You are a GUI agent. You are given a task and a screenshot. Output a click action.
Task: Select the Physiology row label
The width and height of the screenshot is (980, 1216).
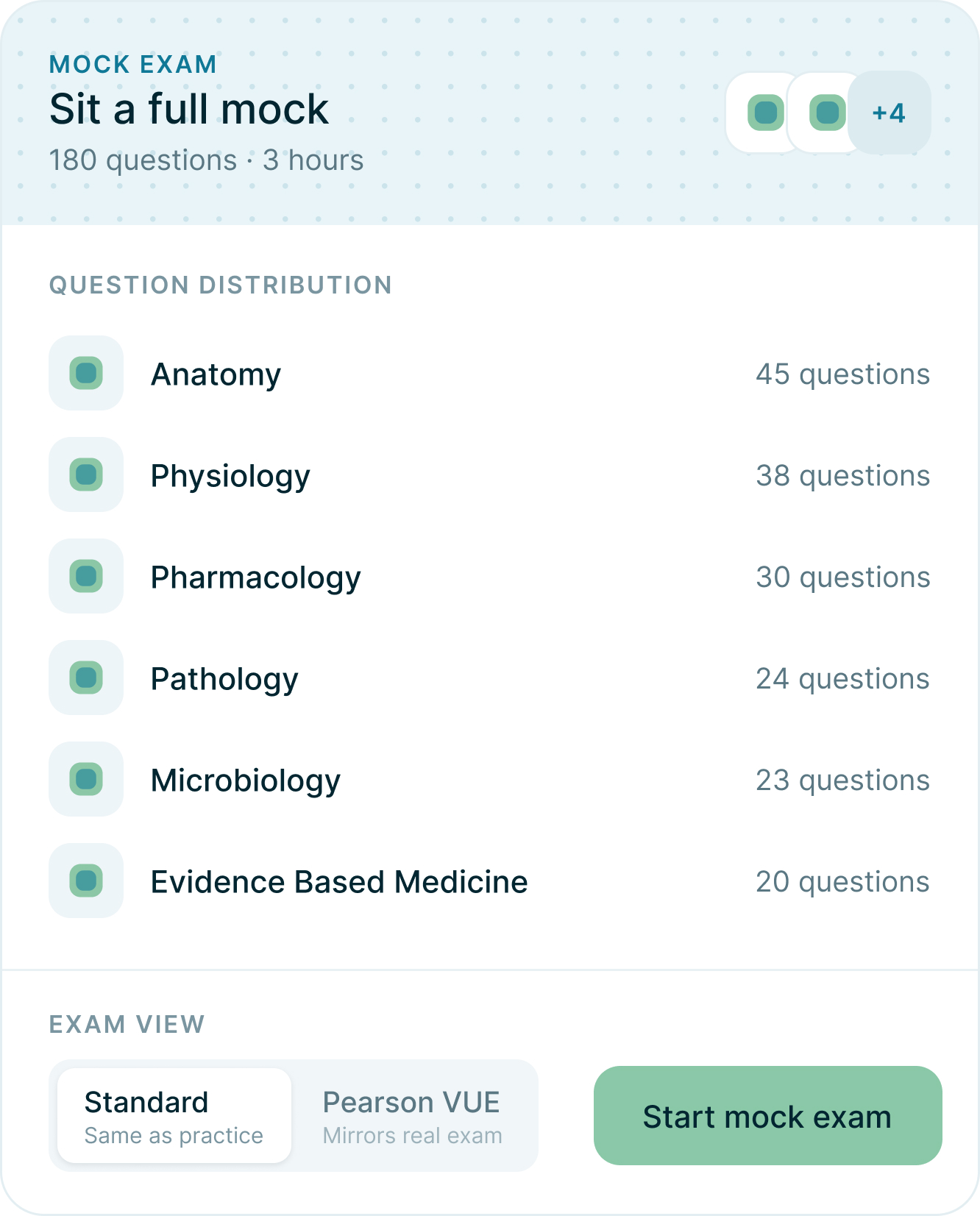pos(230,476)
